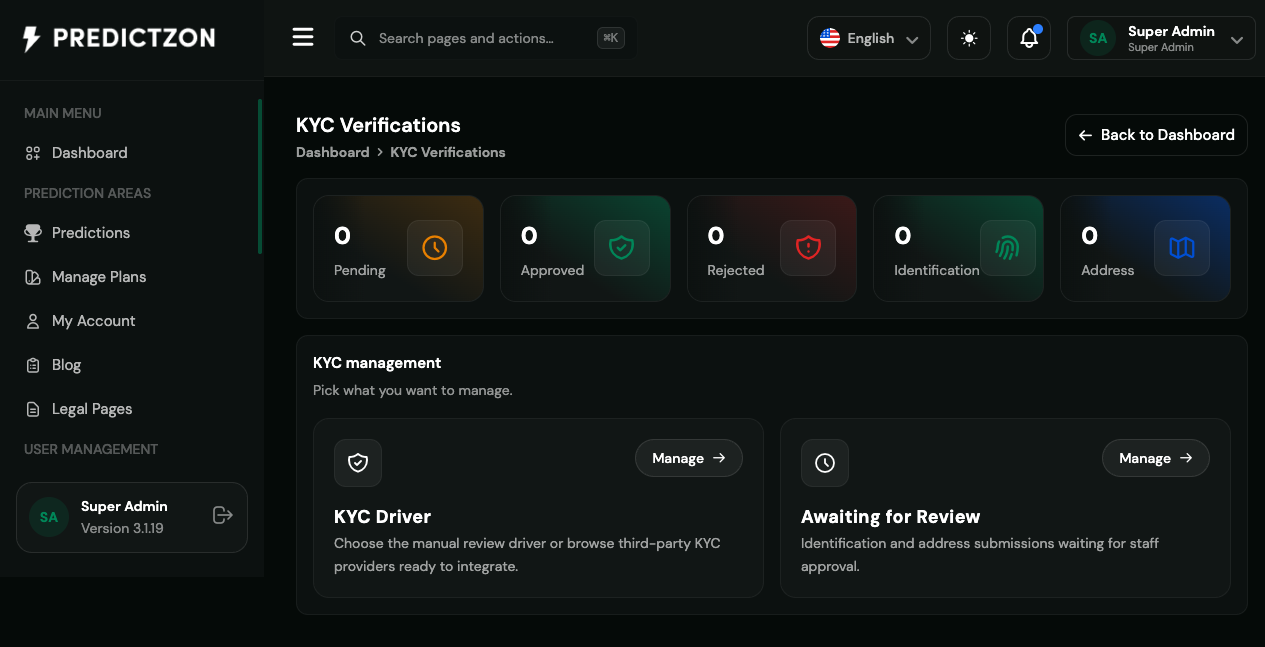Click the Awaiting for Review clock icon
This screenshot has height=647, width=1265.
click(x=825, y=463)
